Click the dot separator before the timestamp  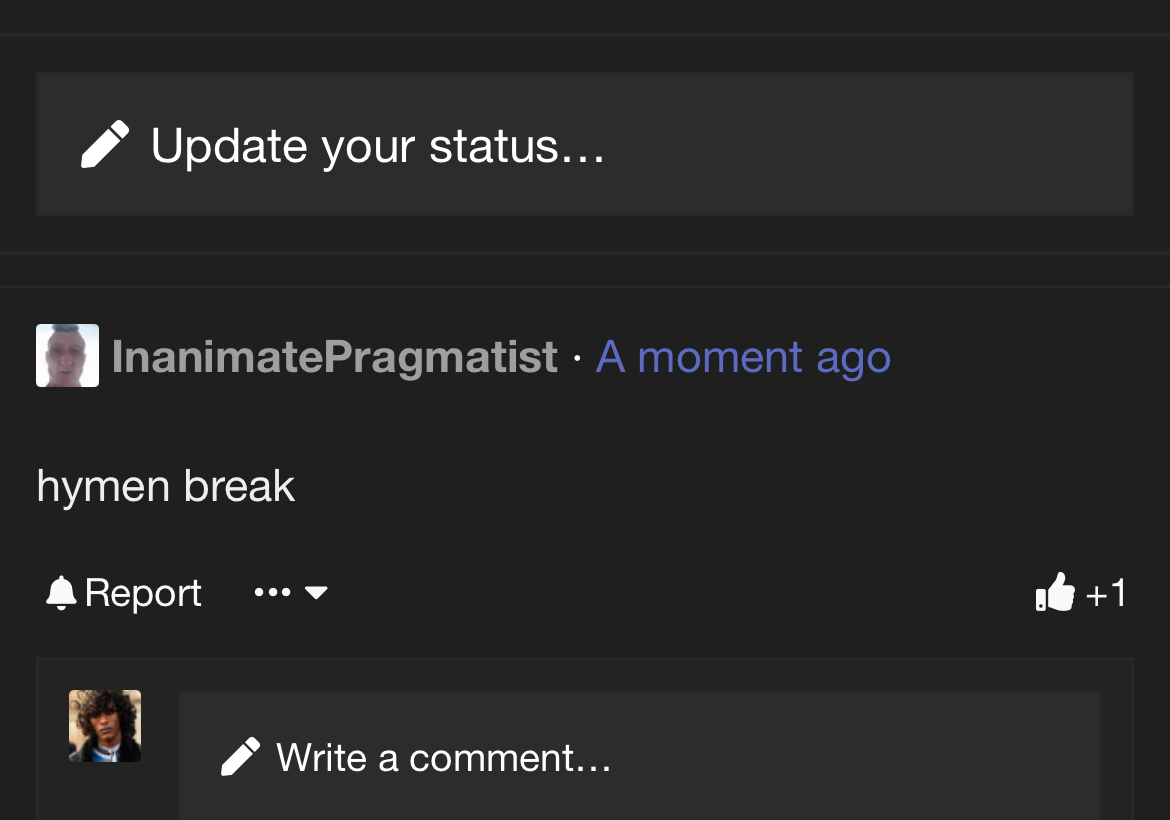[577, 358]
